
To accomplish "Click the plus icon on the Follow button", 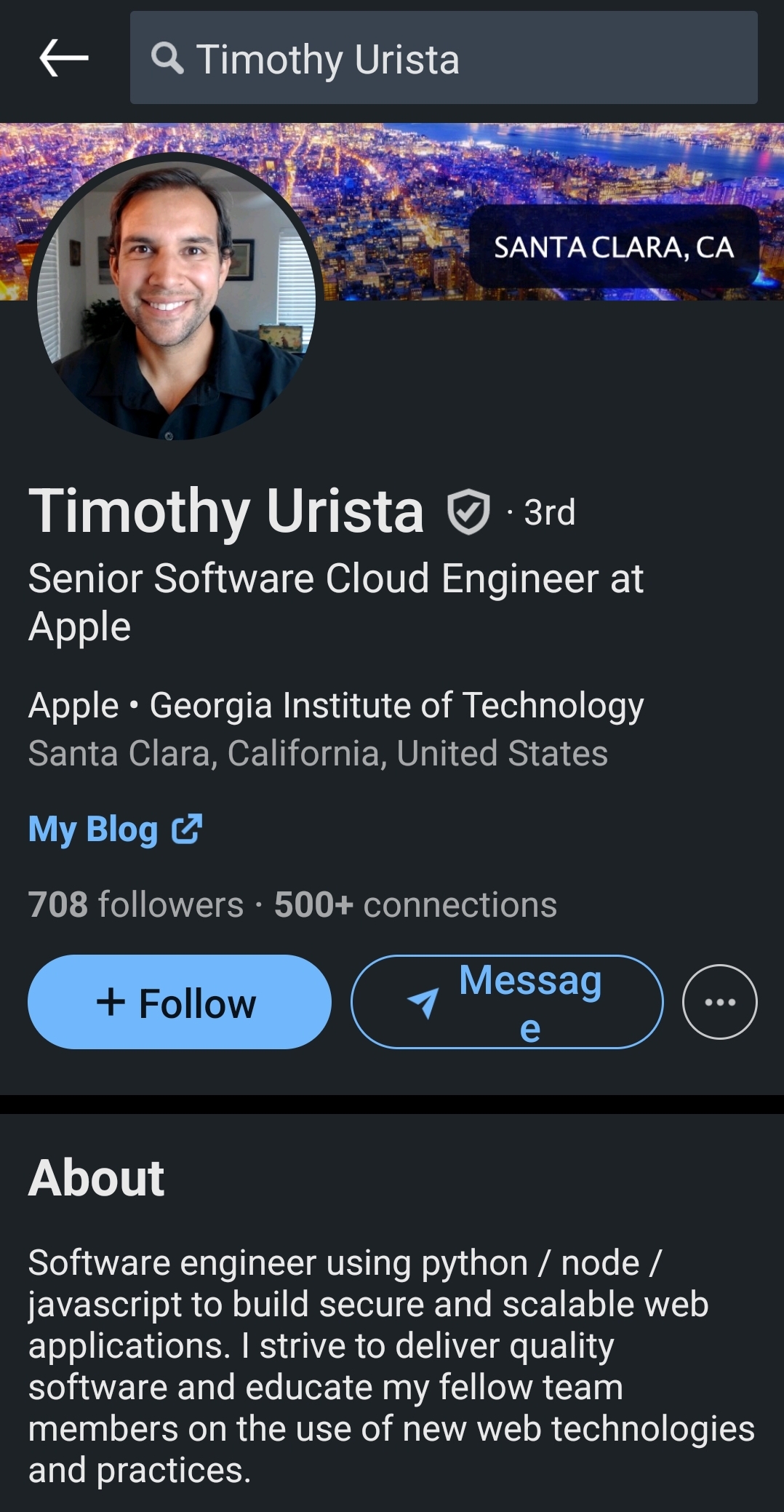I will pos(111,1002).
